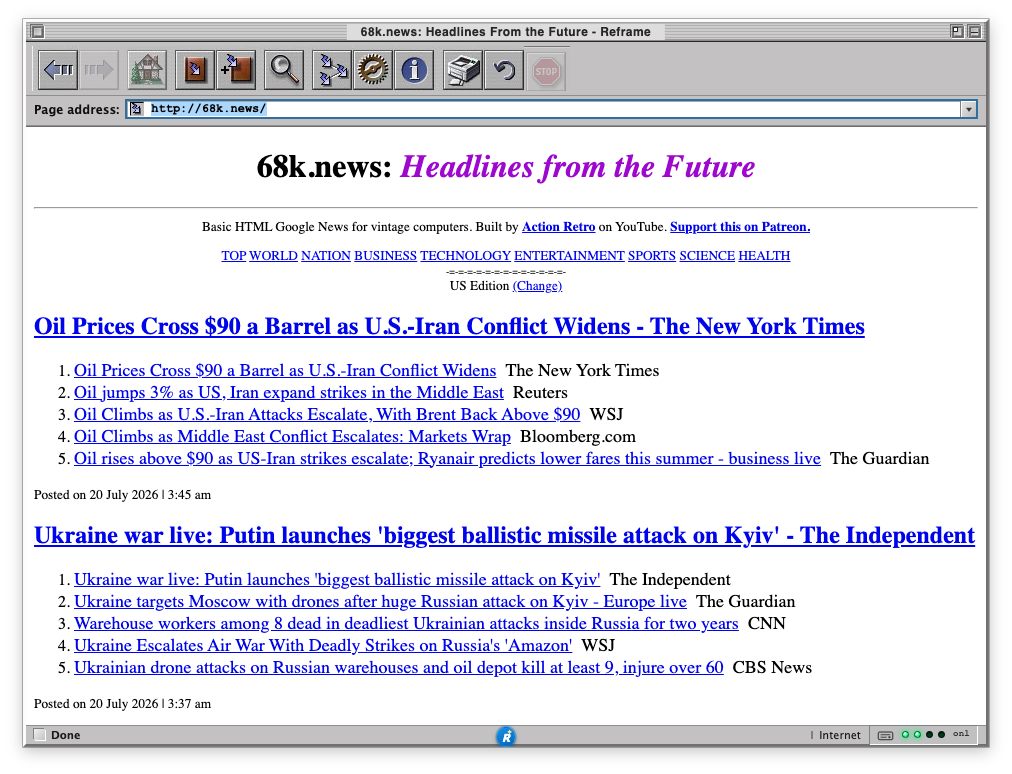1012x774 pixels.
Task: Open the HEALTH news section
Action: (764, 256)
